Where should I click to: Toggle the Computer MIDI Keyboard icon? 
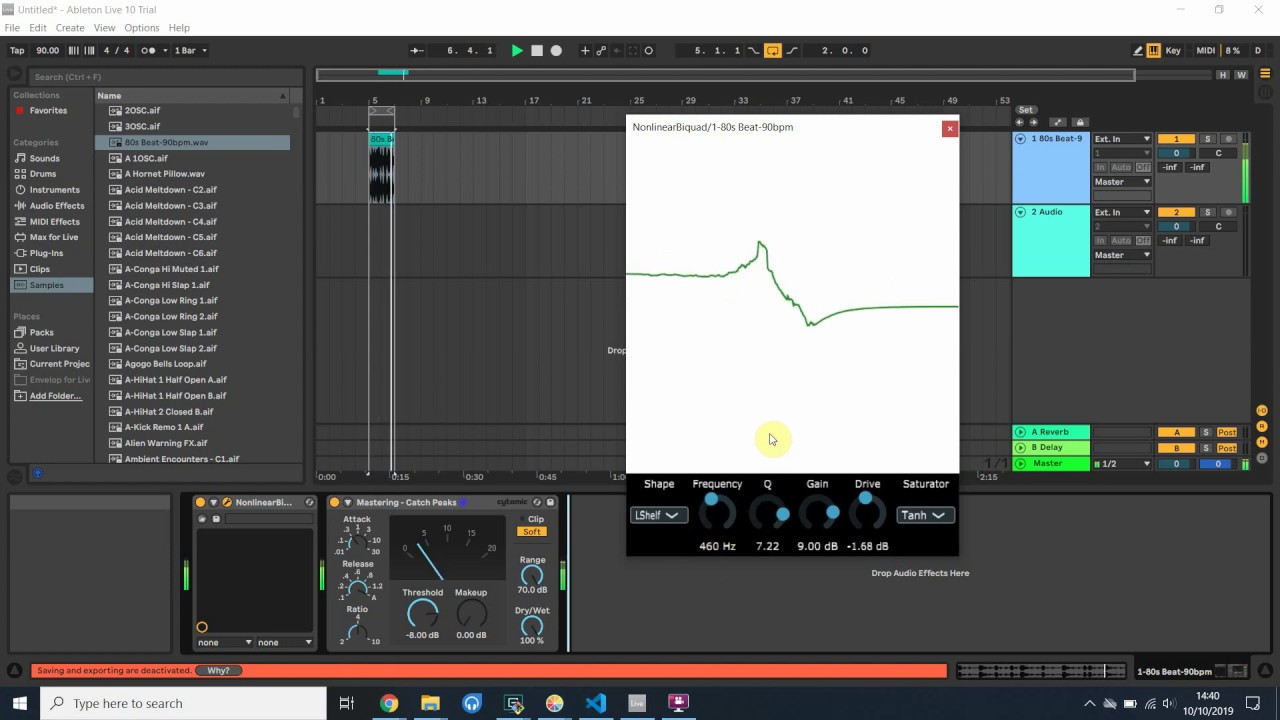(1153, 50)
